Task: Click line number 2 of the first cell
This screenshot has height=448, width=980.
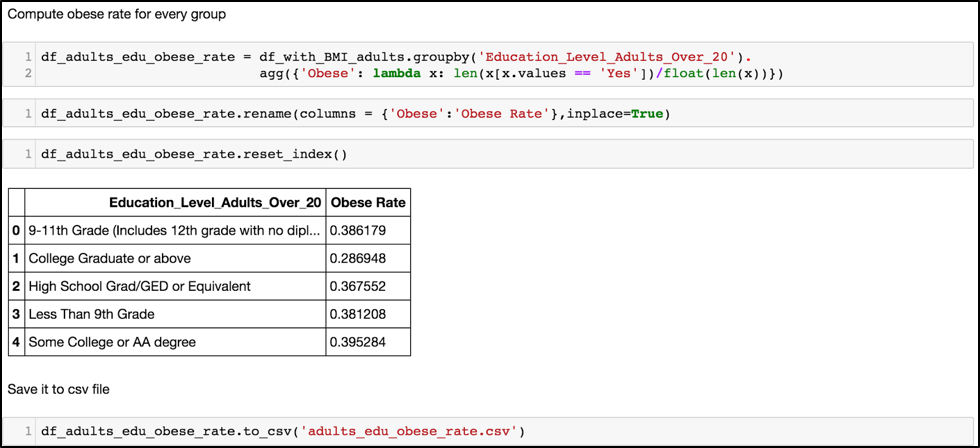Action: [x=28, y=74]
